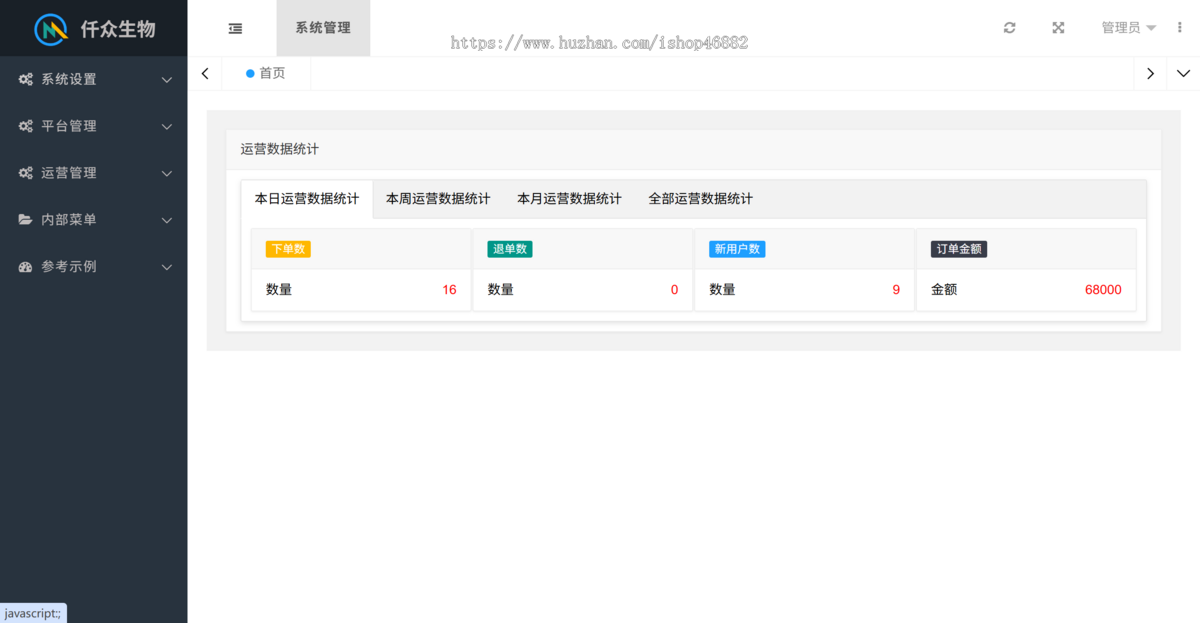Select the 全部运营数据统计 tab
This screenshot has width=1200, height=623.
click(700, 199)
